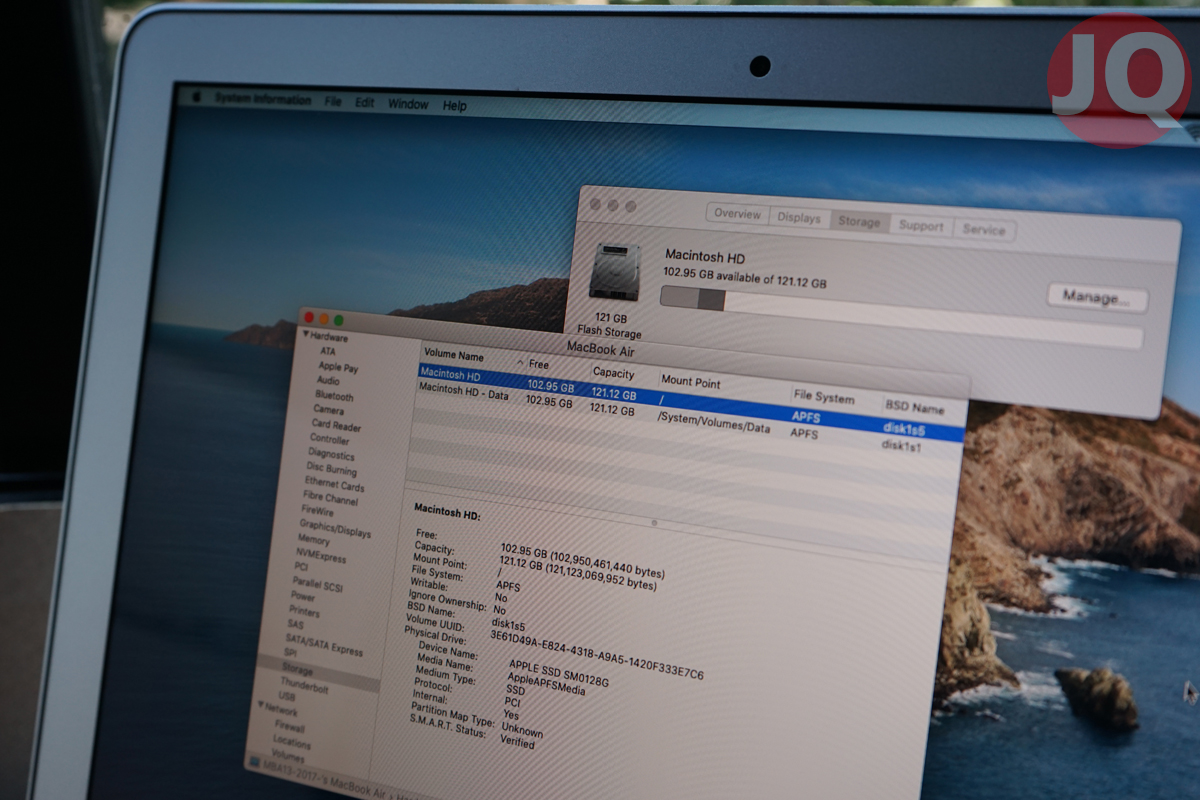The height and width of the screenshot is (800, 1200).
Task: Sort by the Mount Point column
Action: 691,382
